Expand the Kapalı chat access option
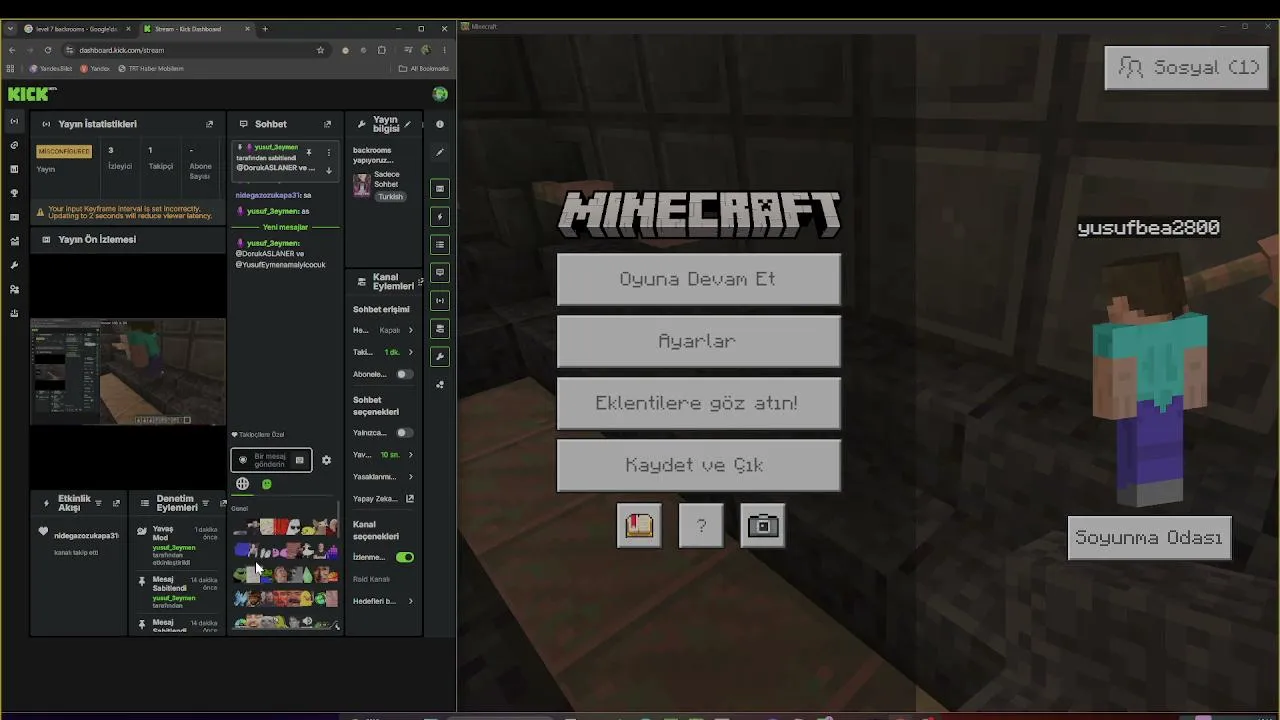Image resolution: width=1280 pixels, height=720 pixels. click(x=410, y=330)
